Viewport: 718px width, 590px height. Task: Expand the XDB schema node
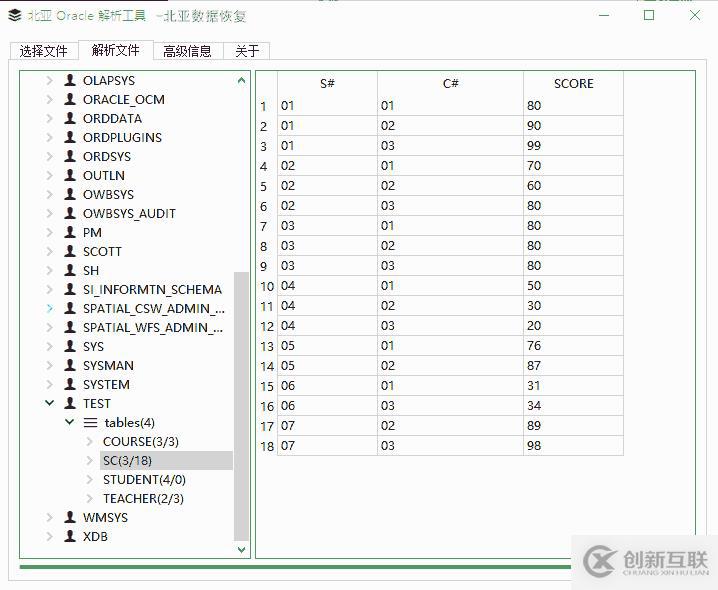[x=49, y=536]
